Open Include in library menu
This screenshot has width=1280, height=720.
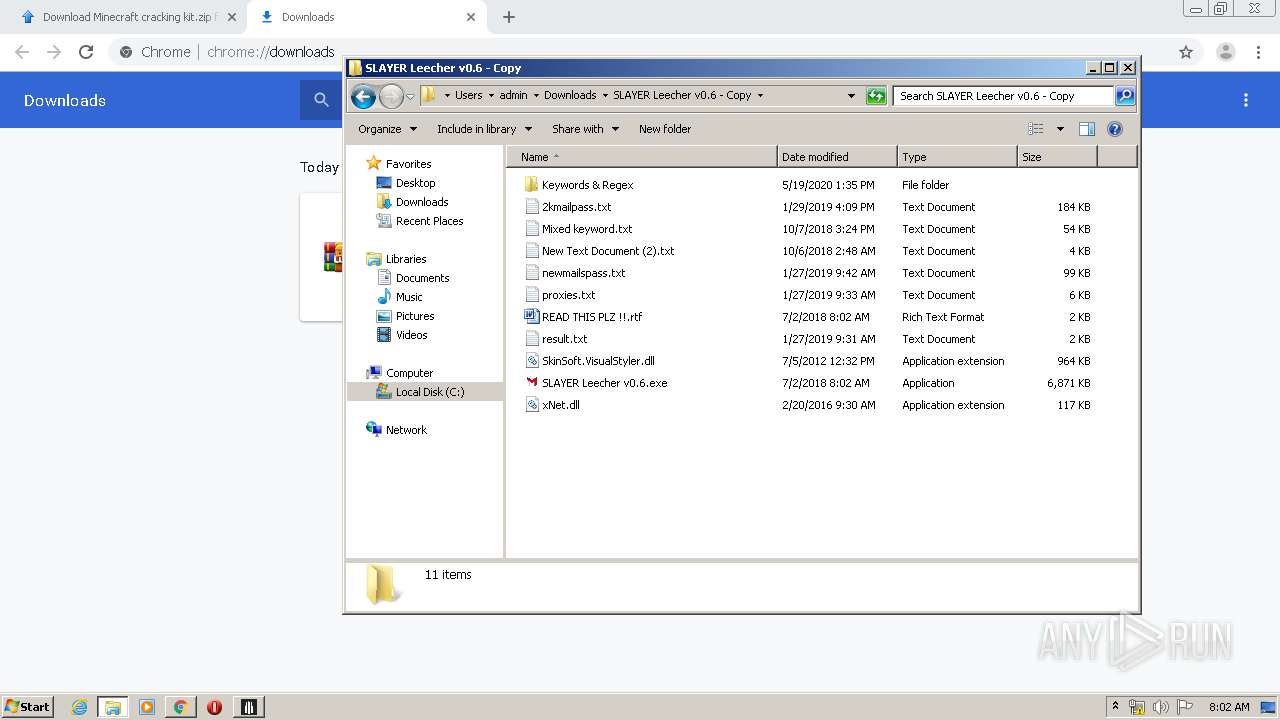[x=484, y=129]
